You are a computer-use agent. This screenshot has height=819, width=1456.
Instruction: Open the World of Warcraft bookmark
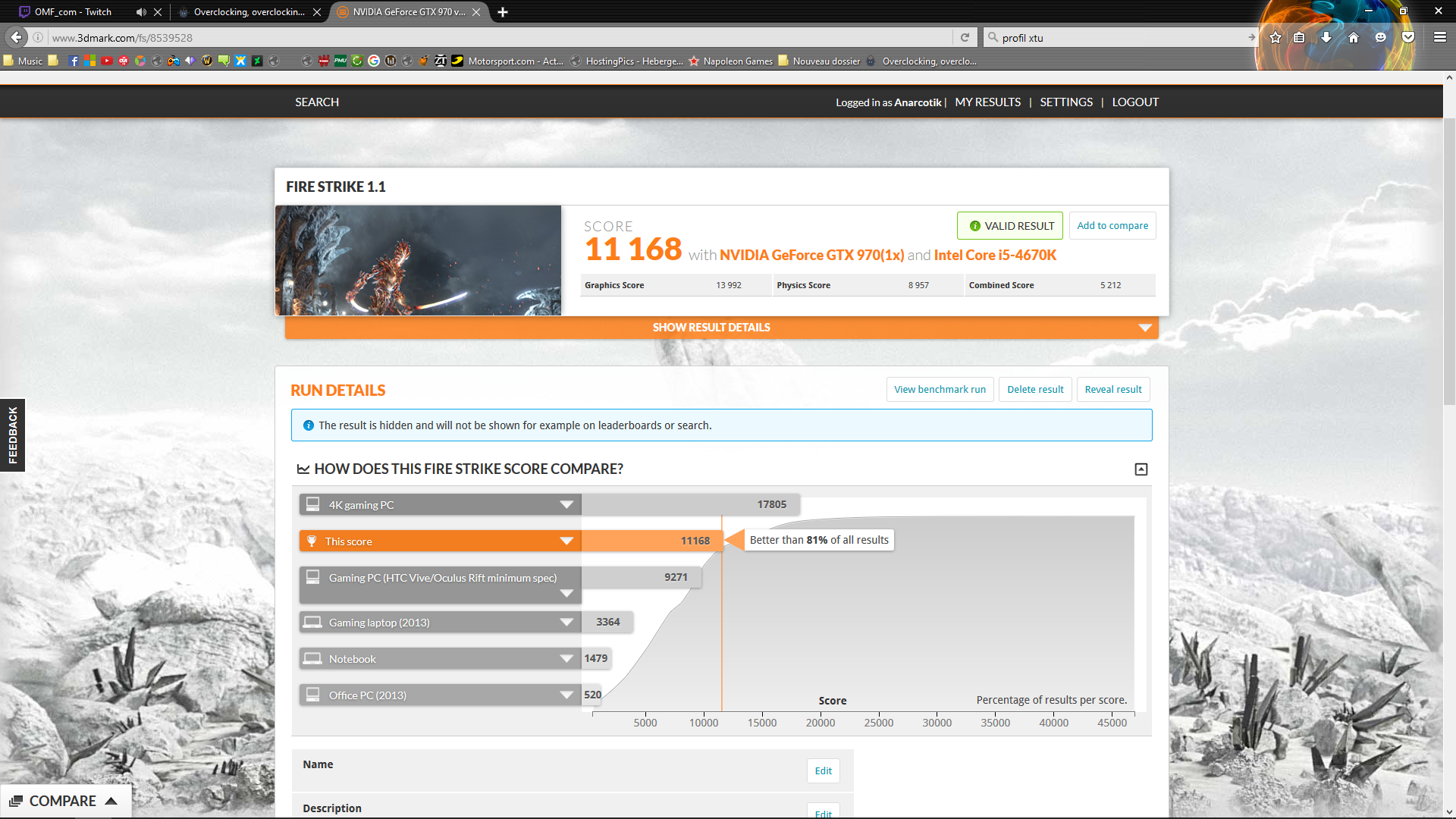coord(207,61)
